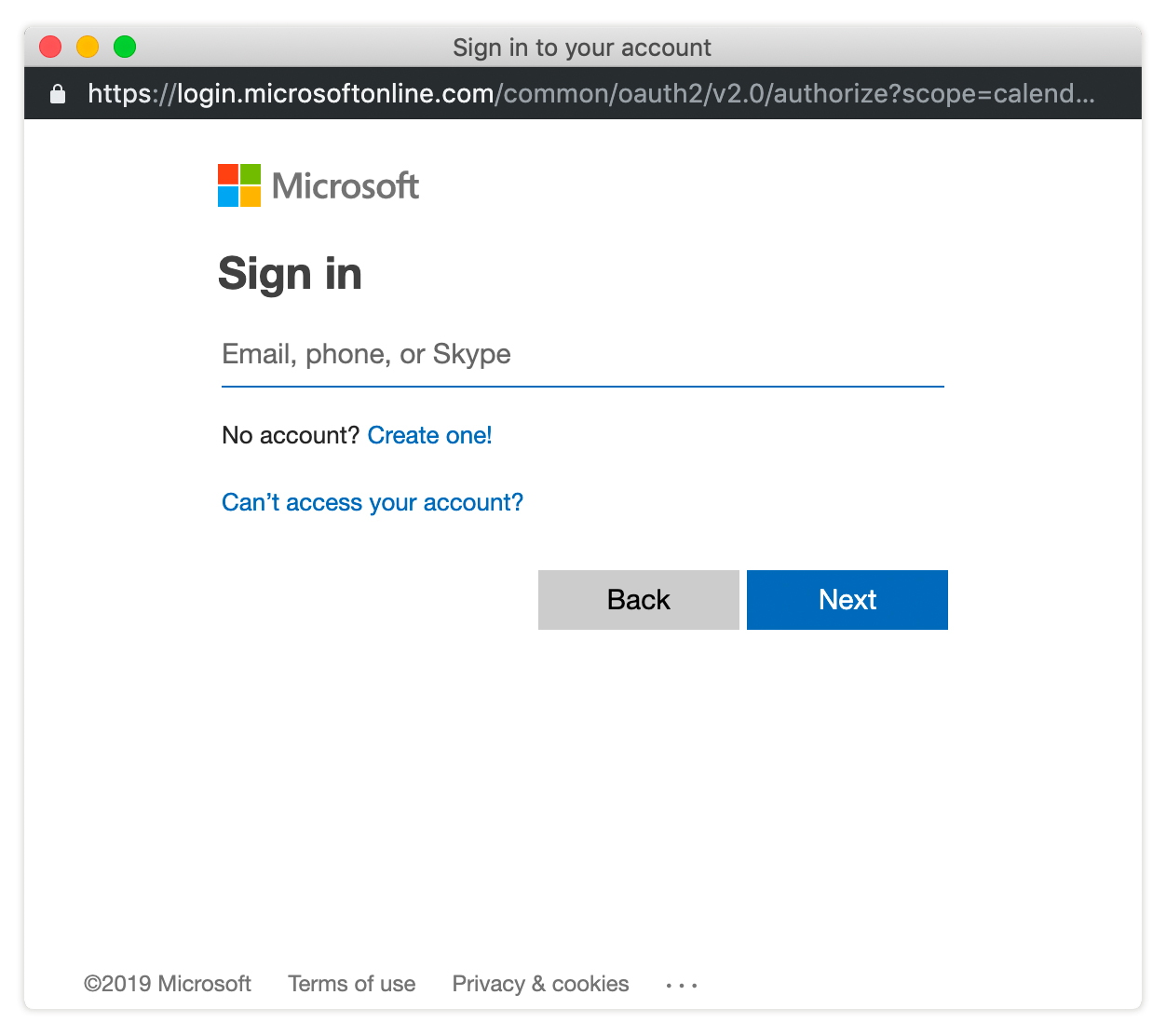
Task: Click the login.microsoftonline.com domain in URL
Action: [335, 94]
